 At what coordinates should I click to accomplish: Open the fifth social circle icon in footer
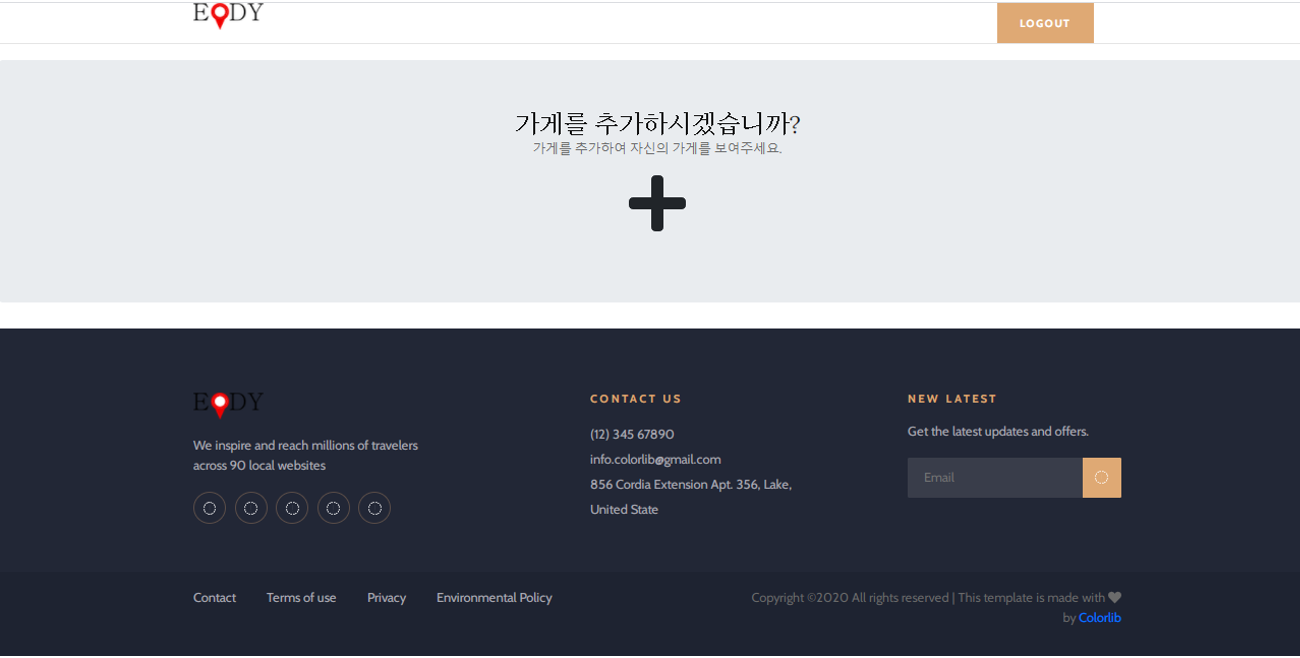click(374, 508)
